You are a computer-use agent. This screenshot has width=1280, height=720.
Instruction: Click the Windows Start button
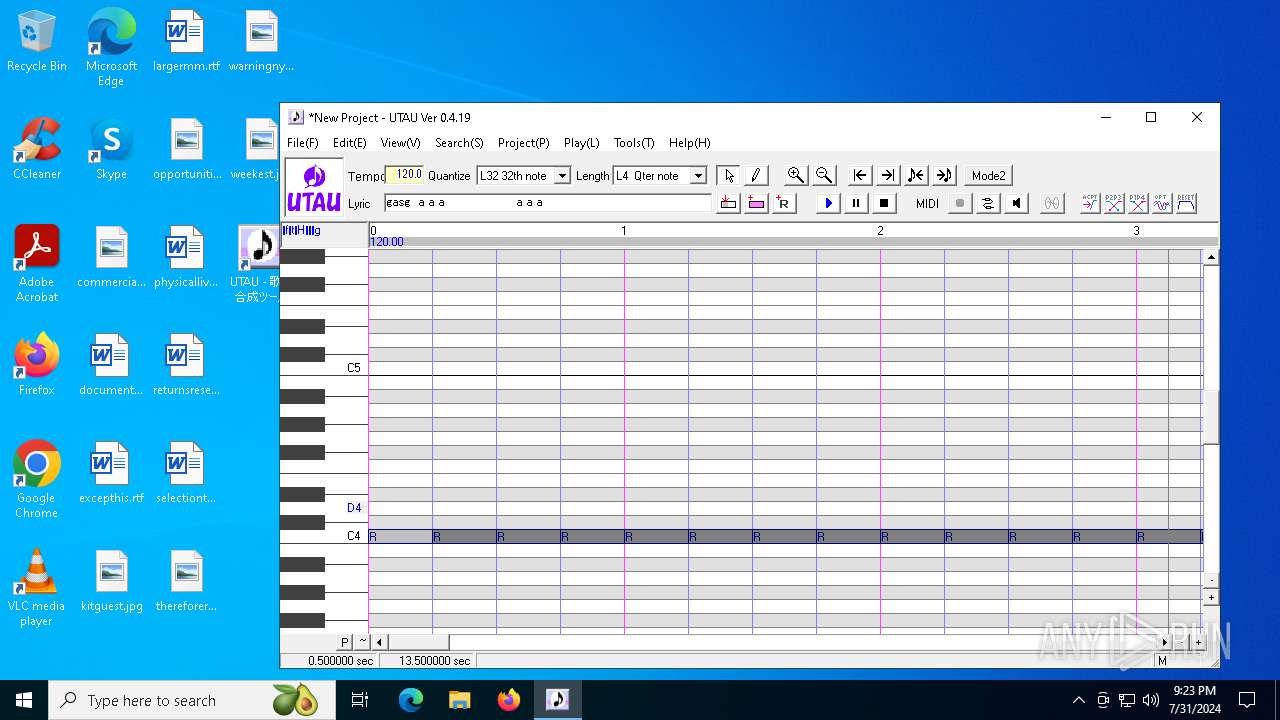24,700
